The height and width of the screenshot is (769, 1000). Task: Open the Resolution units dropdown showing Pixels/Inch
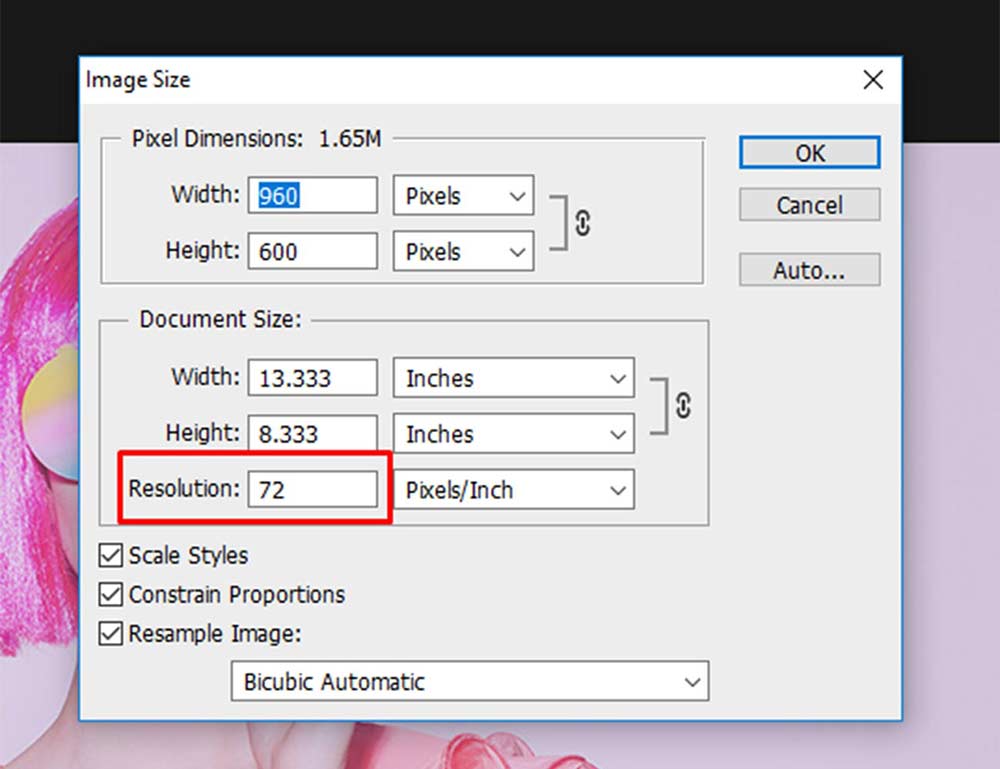513,489
